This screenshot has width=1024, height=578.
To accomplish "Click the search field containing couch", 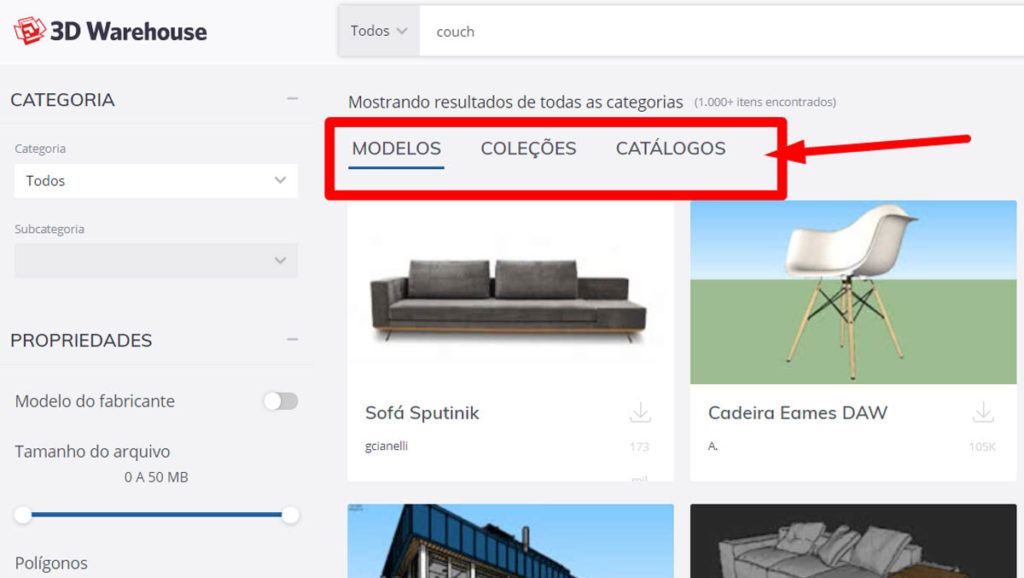I will tap(722, 31).
